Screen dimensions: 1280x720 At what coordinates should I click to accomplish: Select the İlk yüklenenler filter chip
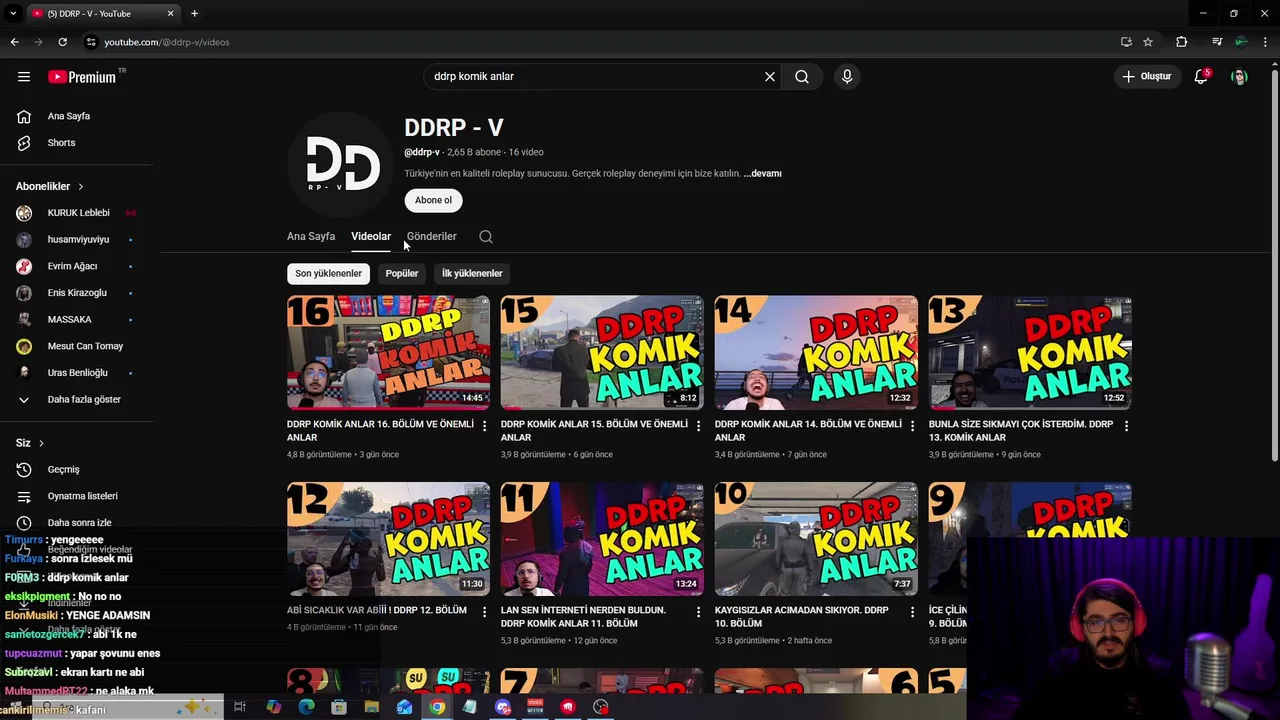(472, 273)
